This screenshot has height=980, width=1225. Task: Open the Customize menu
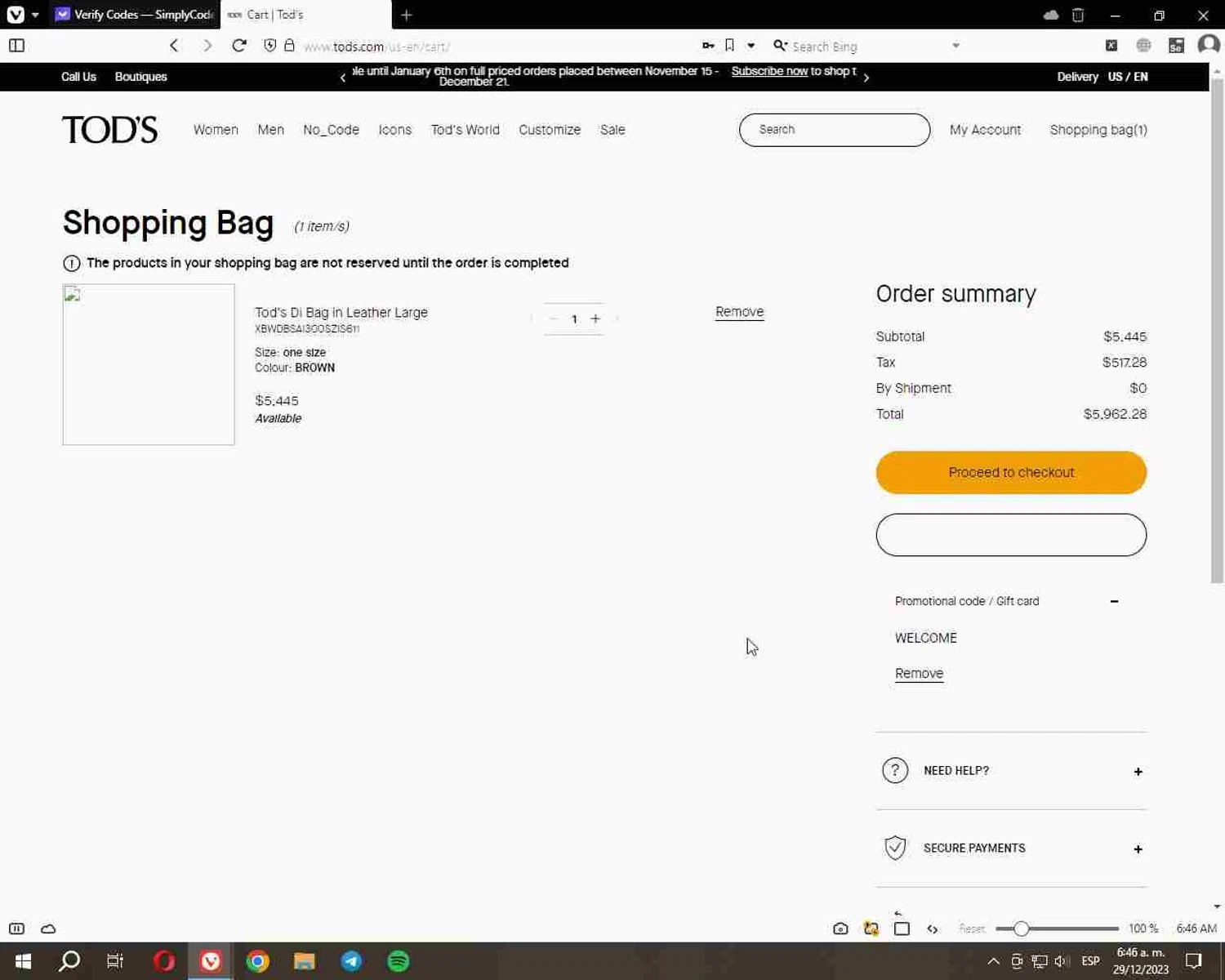550,130
